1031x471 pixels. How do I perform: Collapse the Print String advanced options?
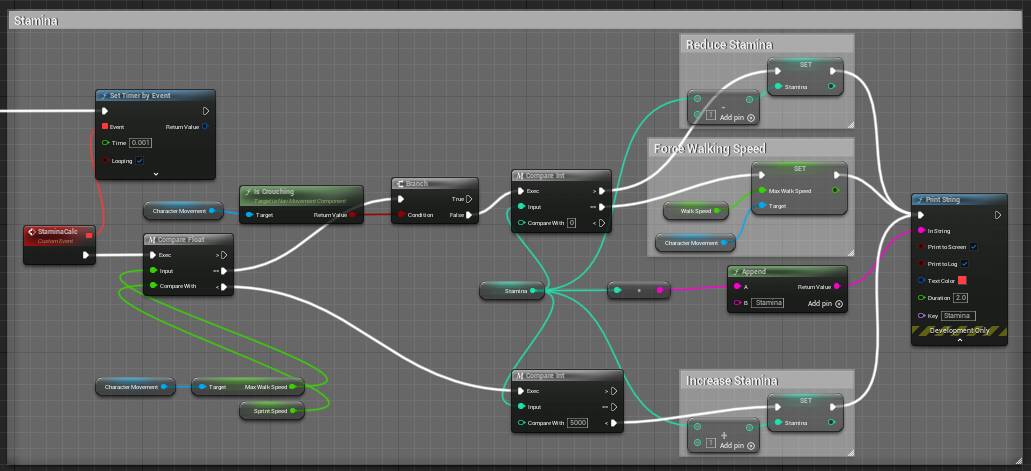[960, 340]
